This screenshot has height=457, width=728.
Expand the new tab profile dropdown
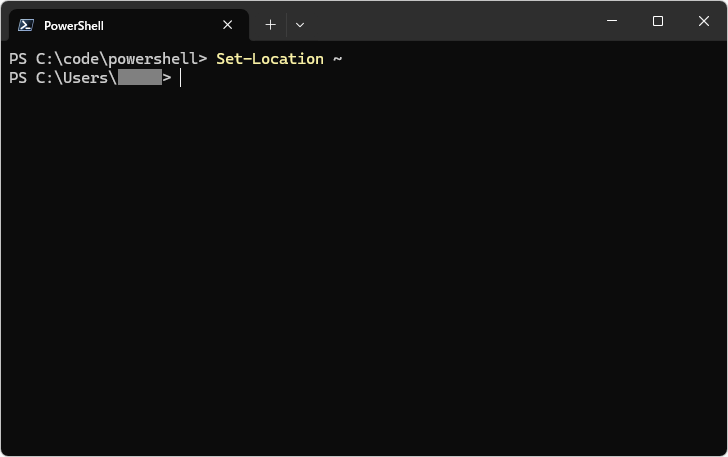click(300, 25)
